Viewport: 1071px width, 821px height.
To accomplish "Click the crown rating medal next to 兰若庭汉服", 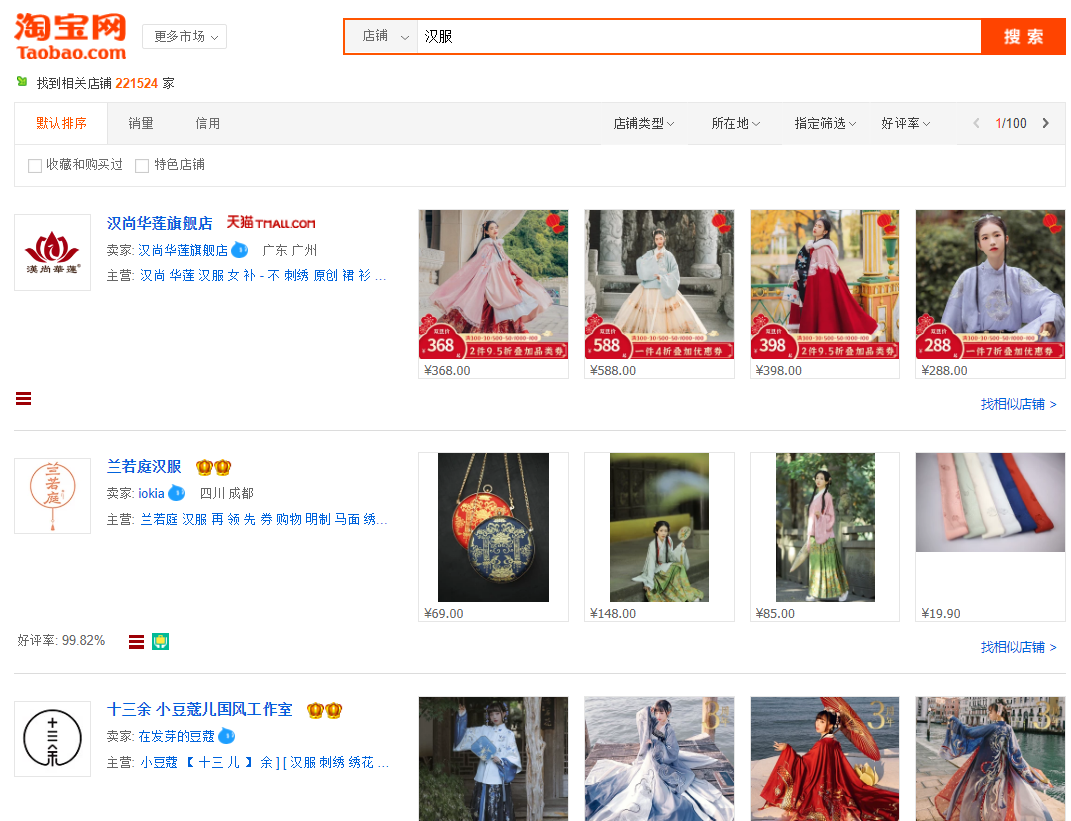I will click(x=213, y=466).
